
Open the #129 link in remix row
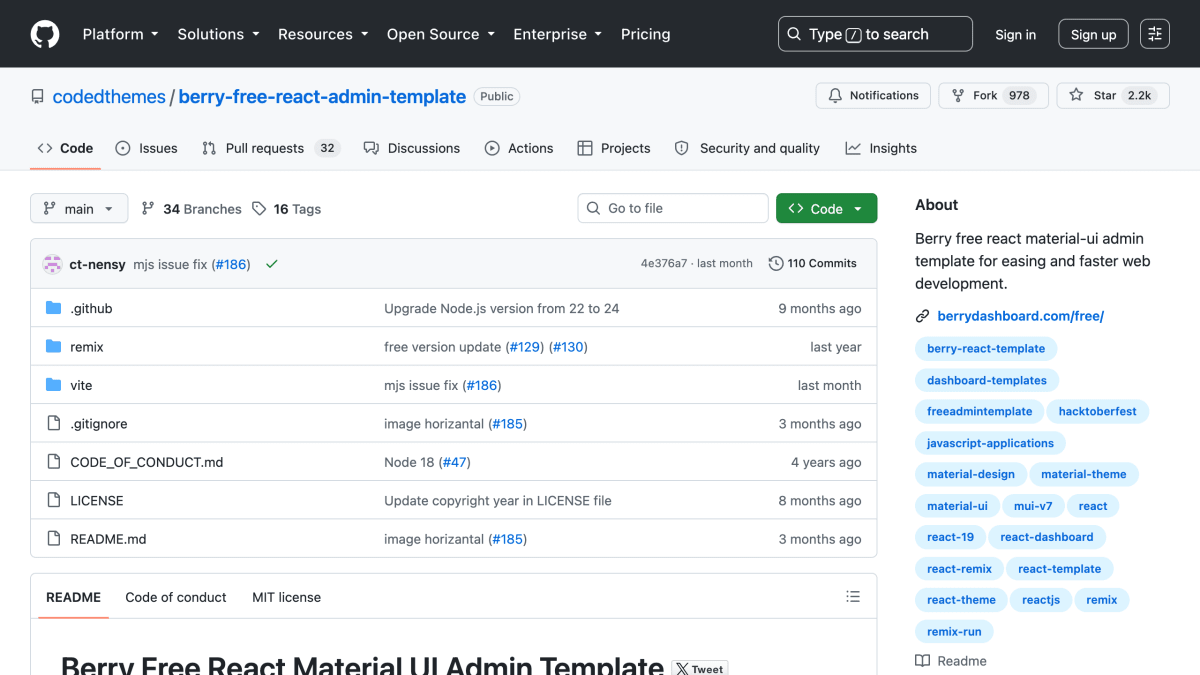click(x=524, y=347)
